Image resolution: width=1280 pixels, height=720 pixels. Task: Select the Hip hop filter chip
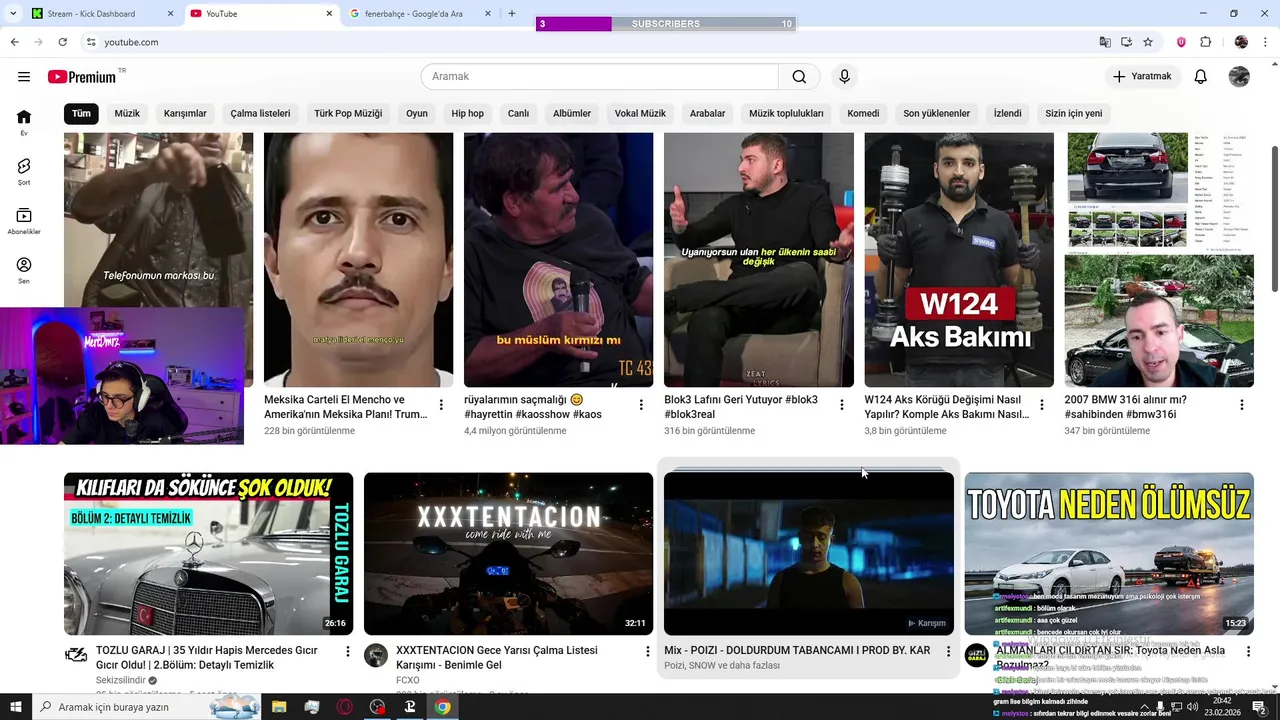pos(467,114)
